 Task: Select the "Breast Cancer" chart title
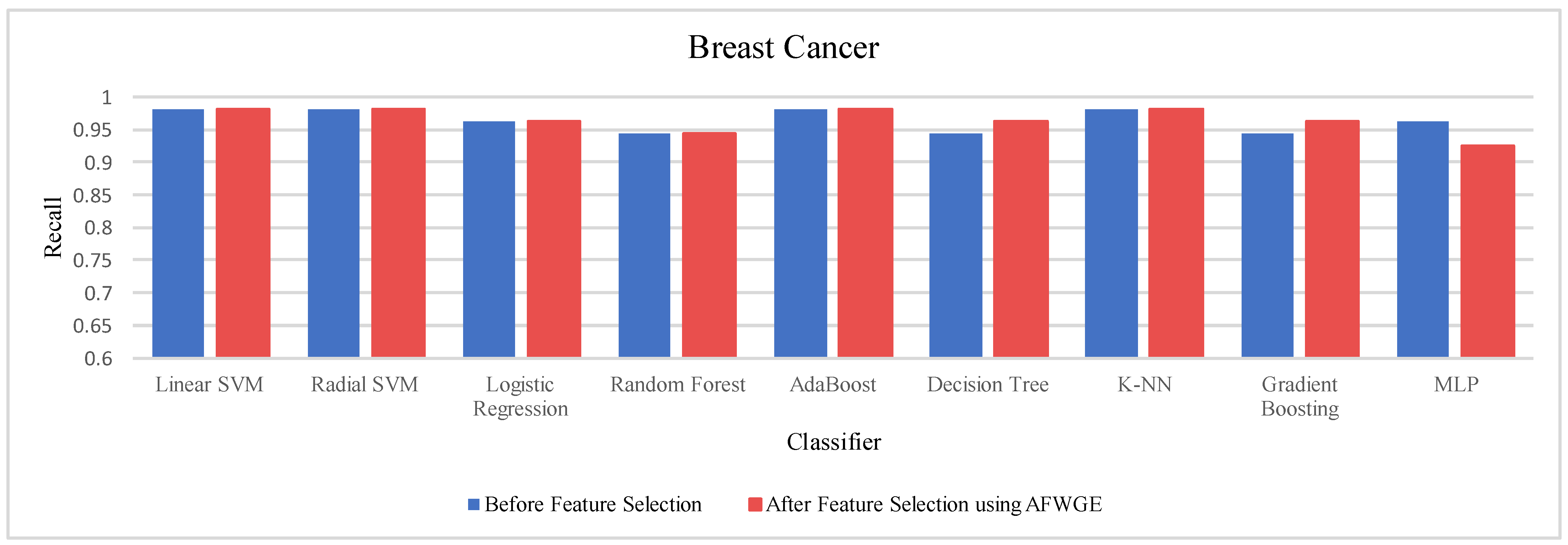point(783,47)
